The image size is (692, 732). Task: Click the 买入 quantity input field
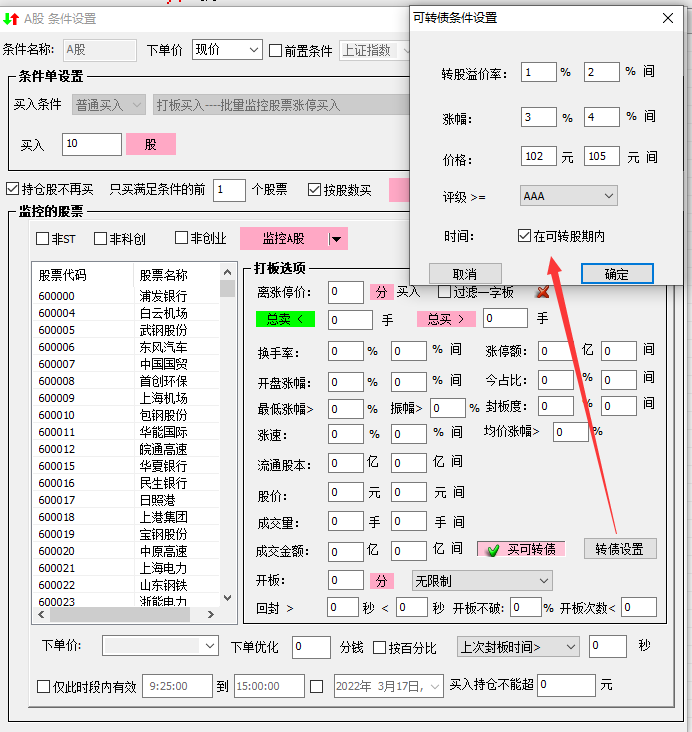[x=91, y=145]
